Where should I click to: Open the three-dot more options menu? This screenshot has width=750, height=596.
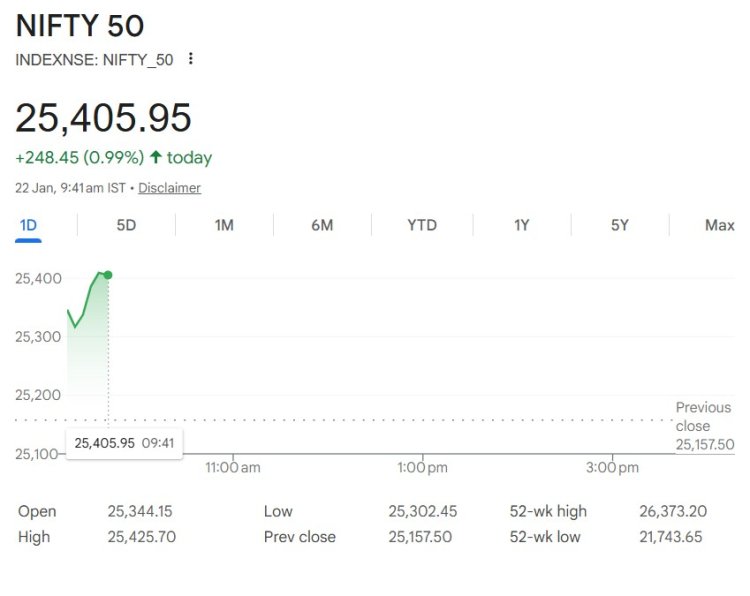191,59
